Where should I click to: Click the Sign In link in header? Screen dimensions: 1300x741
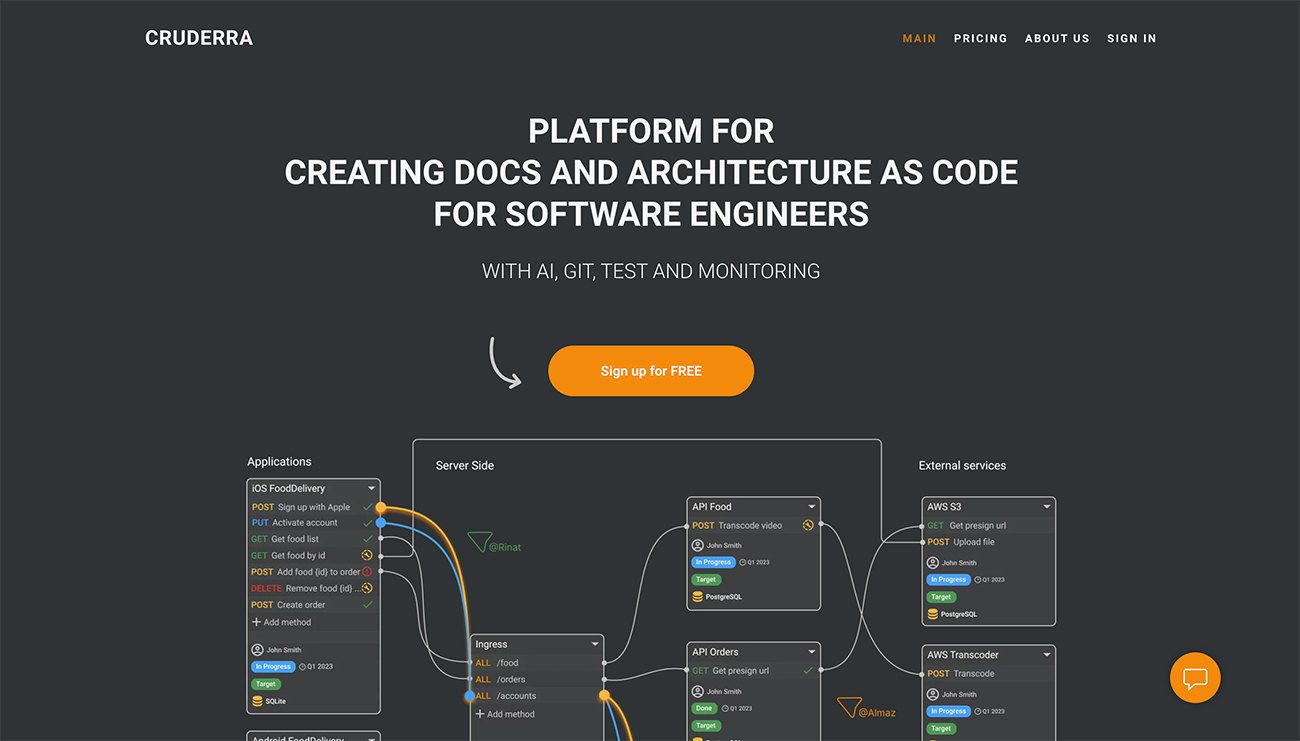coord(1131,38)
